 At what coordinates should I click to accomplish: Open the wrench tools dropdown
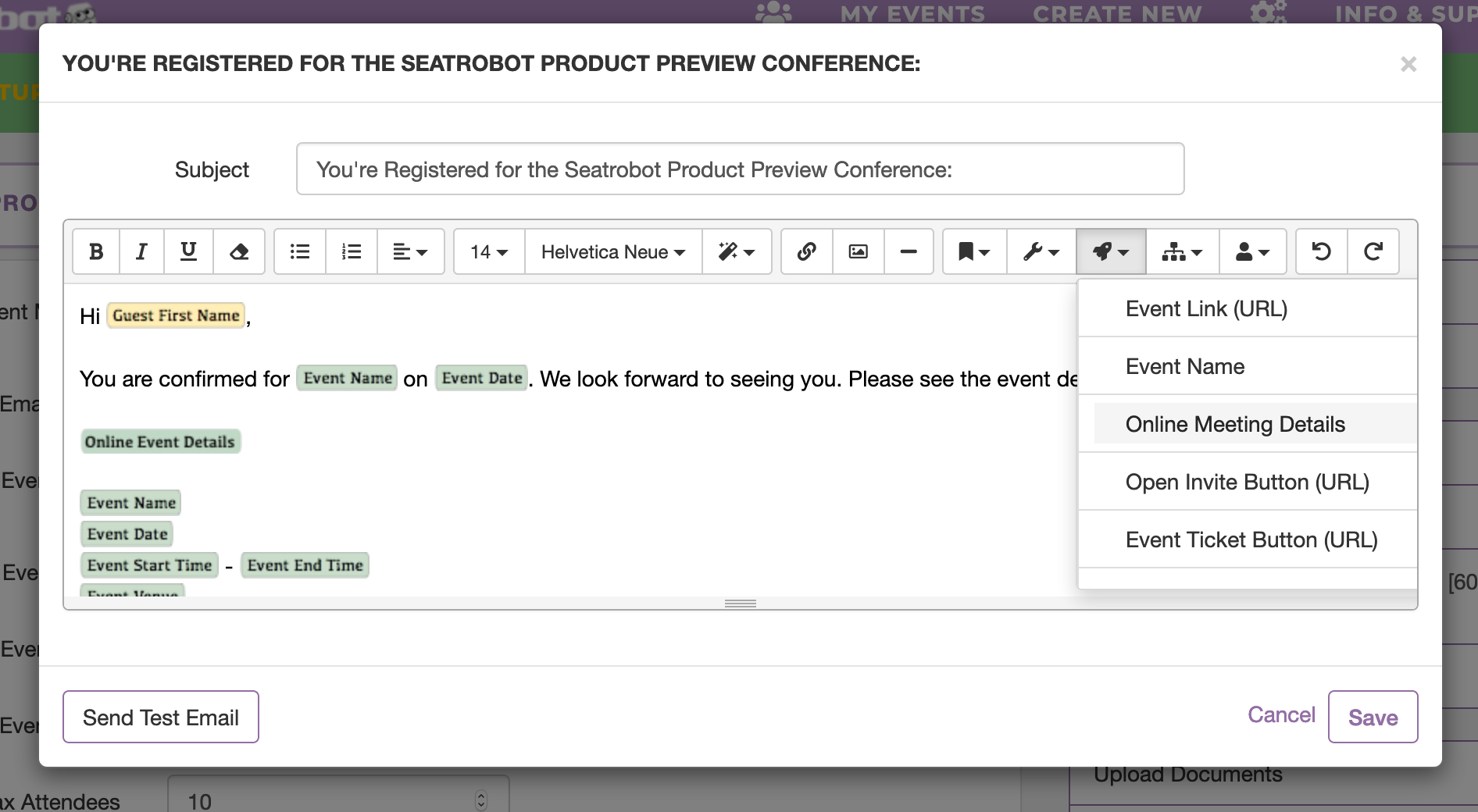click(1041, 251)
